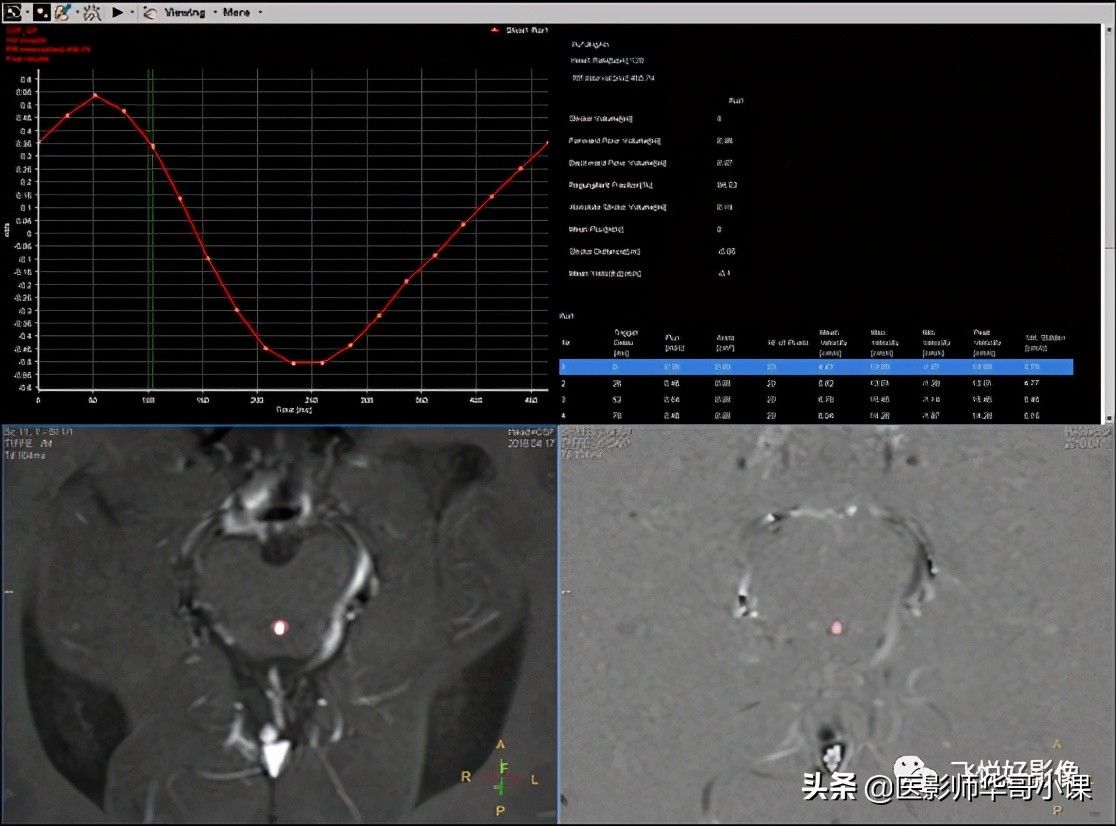Click the first toolbar icon with circular arrow
Image resolution: width=1116 pixels, height=826 pixels.
pos(11,12)
